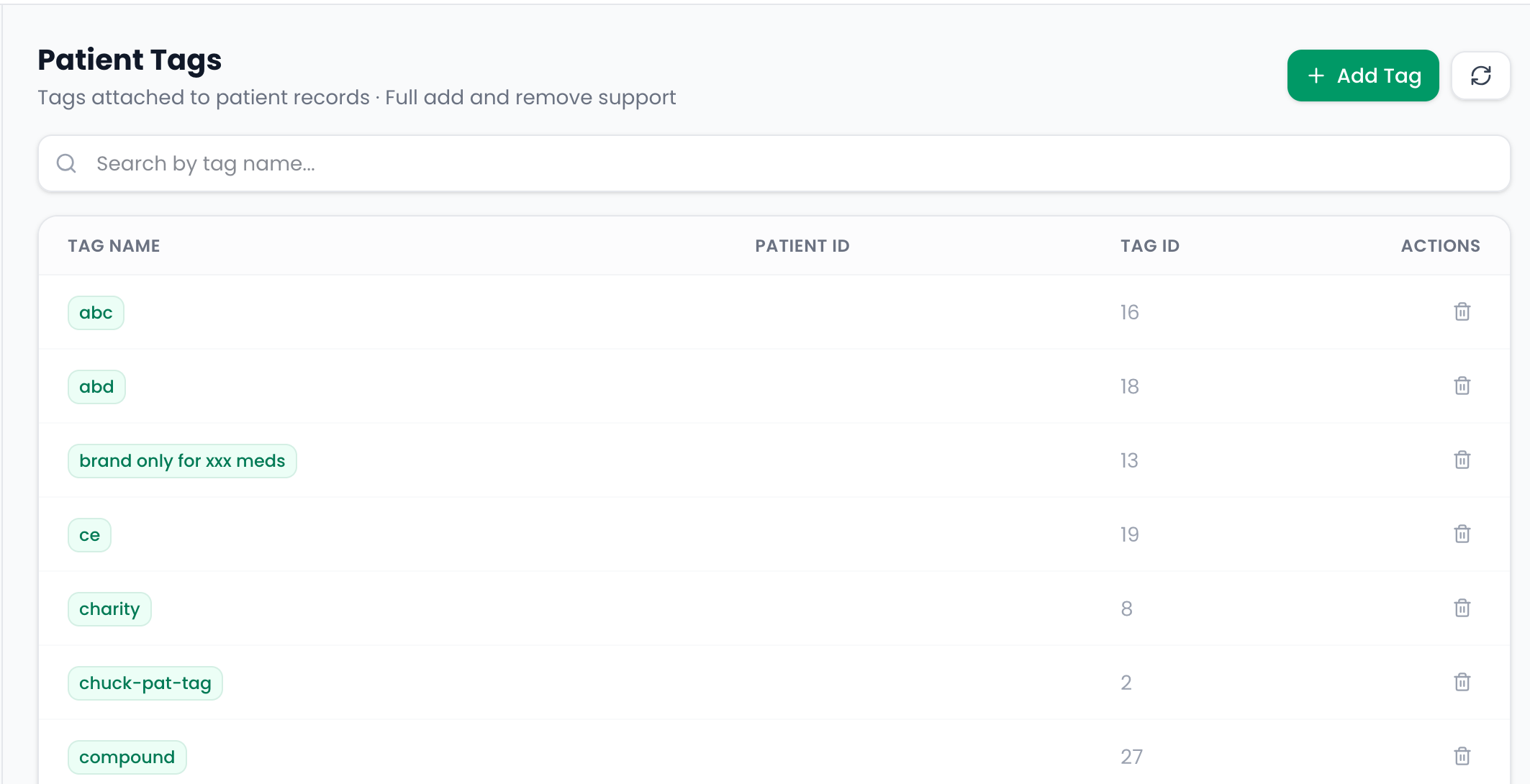Image resolution: width=1530 pixels, height=784 pixels.
Task: Click the search magnifier icon
Action: [x=66, y=163]
